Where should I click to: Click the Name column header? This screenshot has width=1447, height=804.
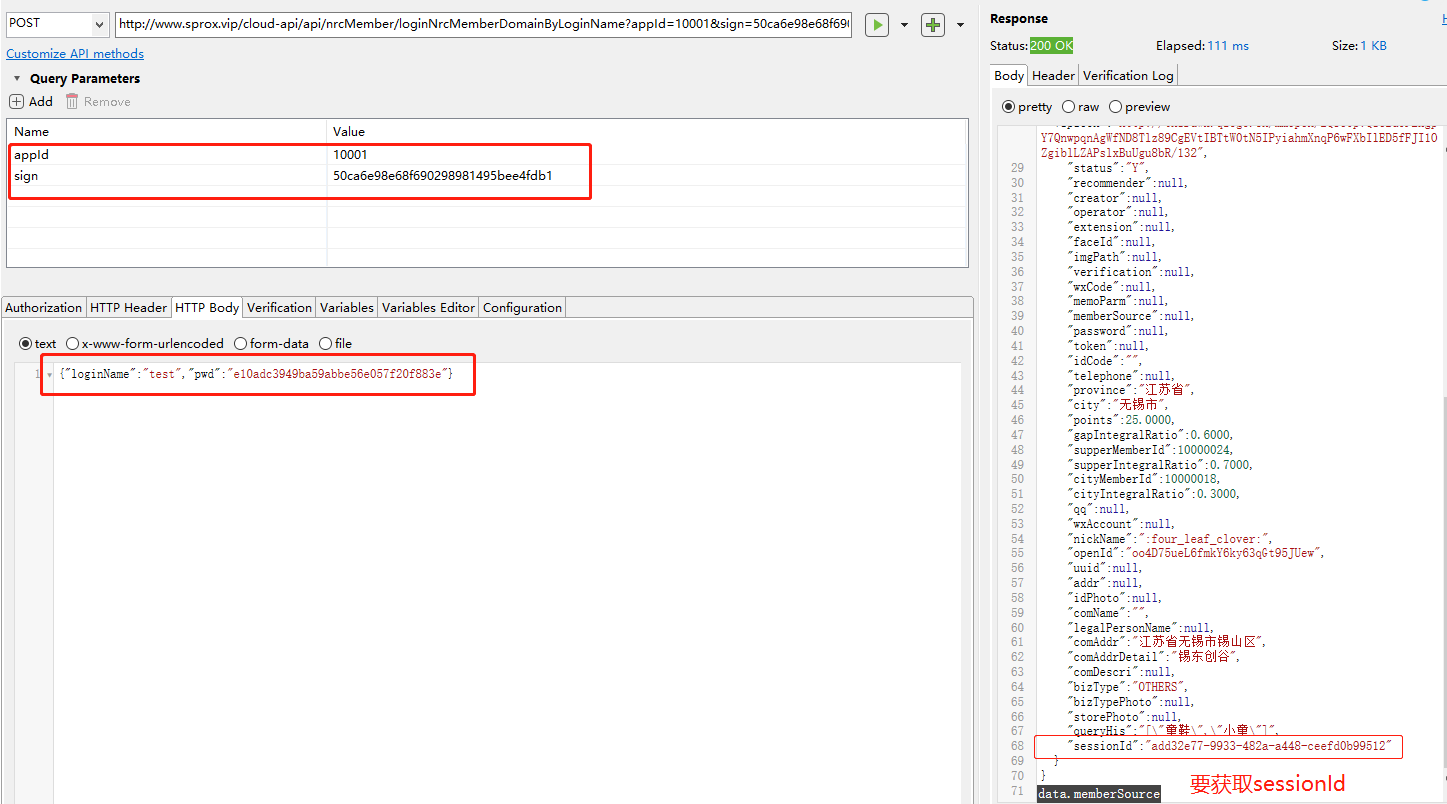167,132
